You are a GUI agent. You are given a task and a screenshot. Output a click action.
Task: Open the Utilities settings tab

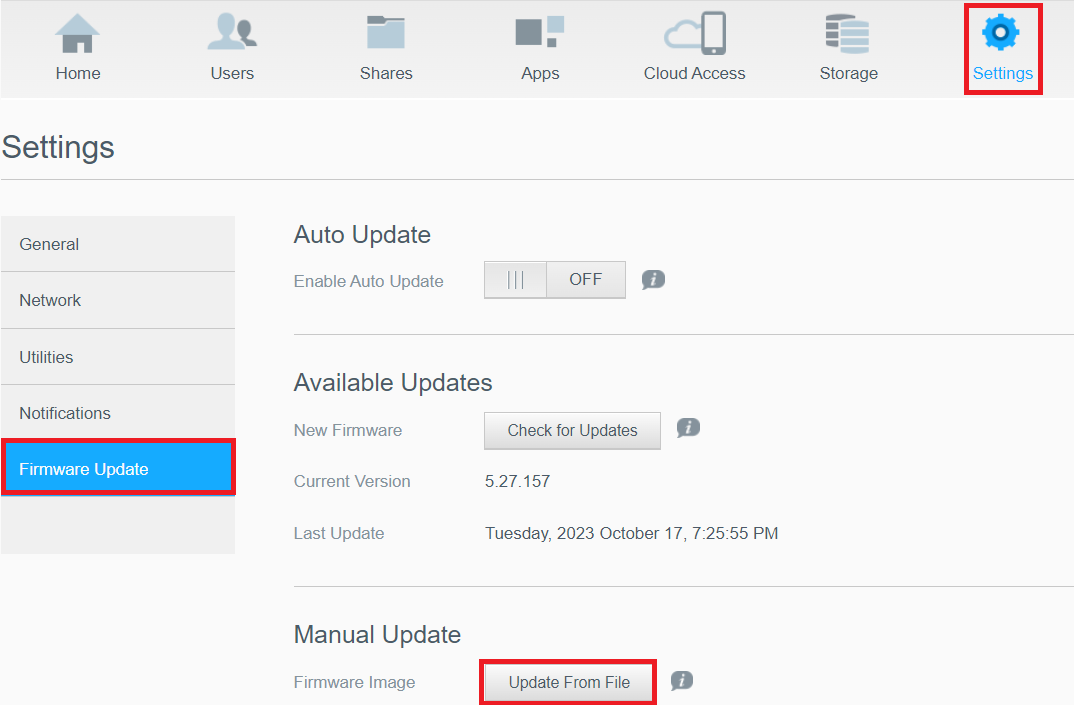click(118, 357)
